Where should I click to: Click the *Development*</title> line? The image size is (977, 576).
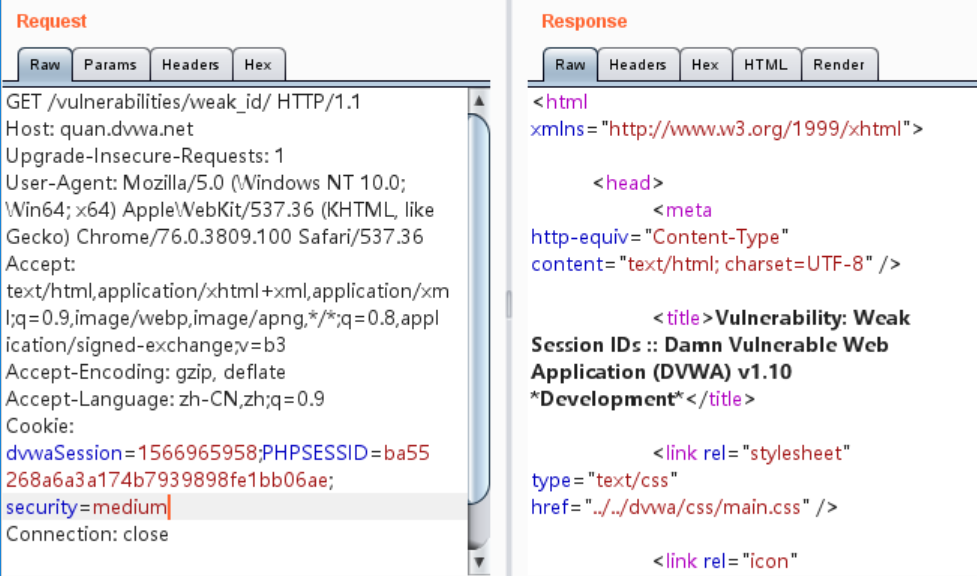(x=642, y=399)
